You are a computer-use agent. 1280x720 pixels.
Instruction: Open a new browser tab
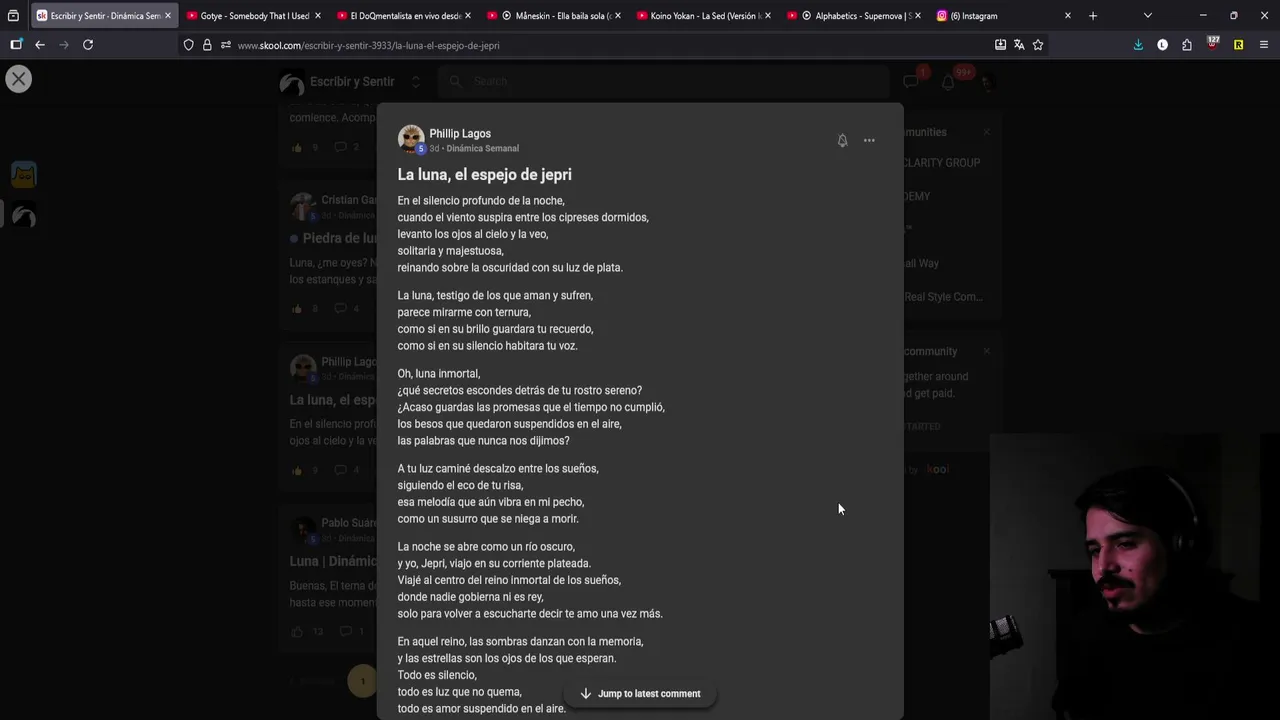[1093, 16]
